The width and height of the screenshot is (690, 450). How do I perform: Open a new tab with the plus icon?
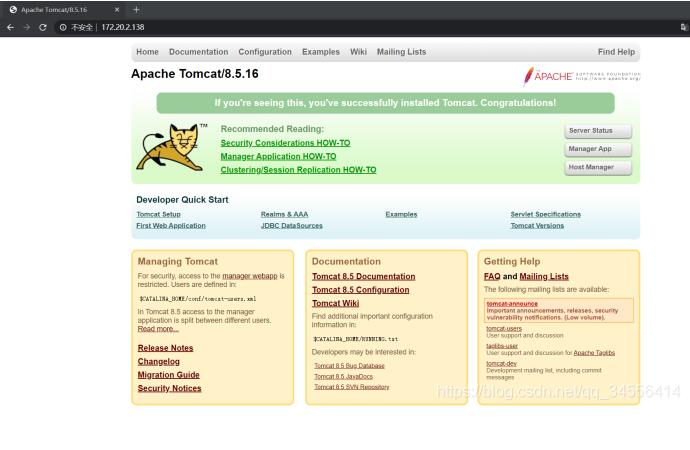tap(136, 9)
